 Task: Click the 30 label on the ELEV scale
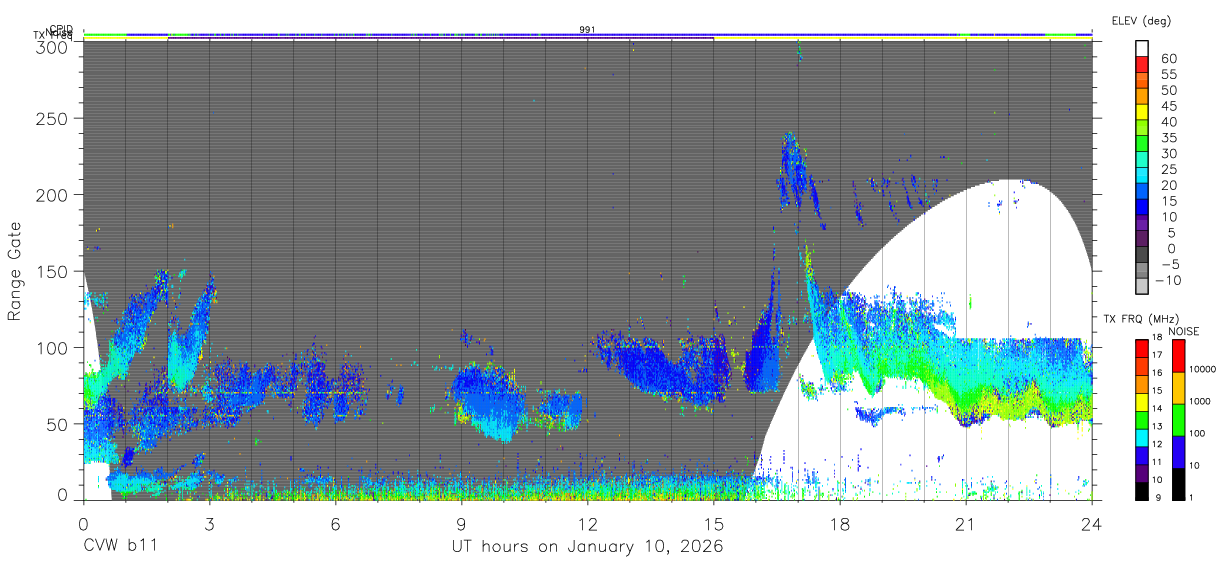click(1168, 154)
